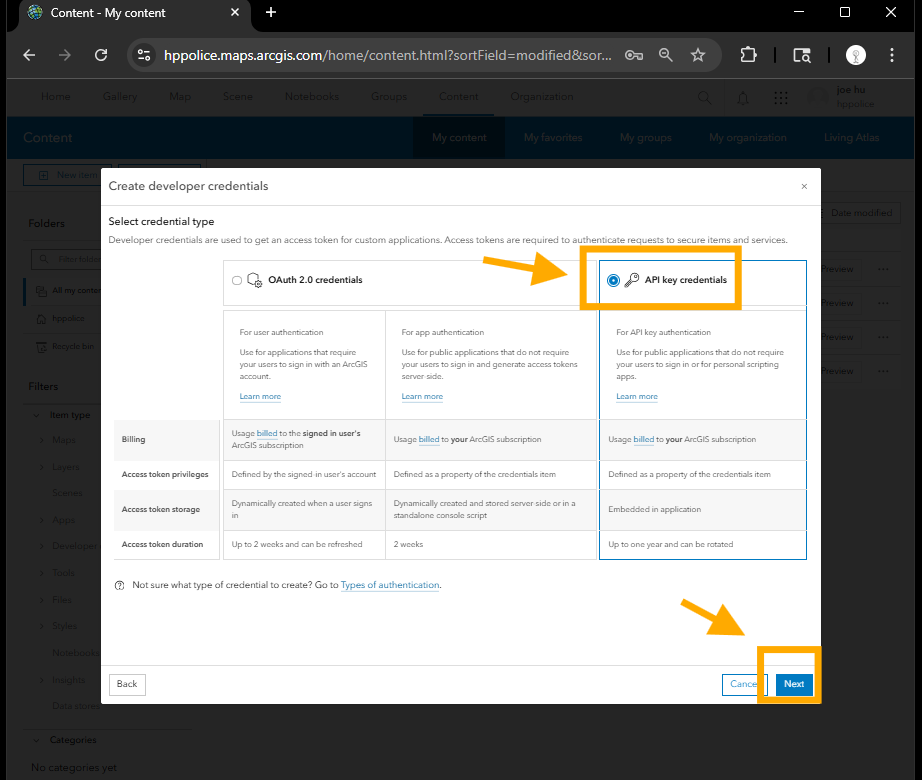The image size is (922, 780).
Task: Click the ArcGIS search magnifier icon
Action: click(x=704, y=98)
